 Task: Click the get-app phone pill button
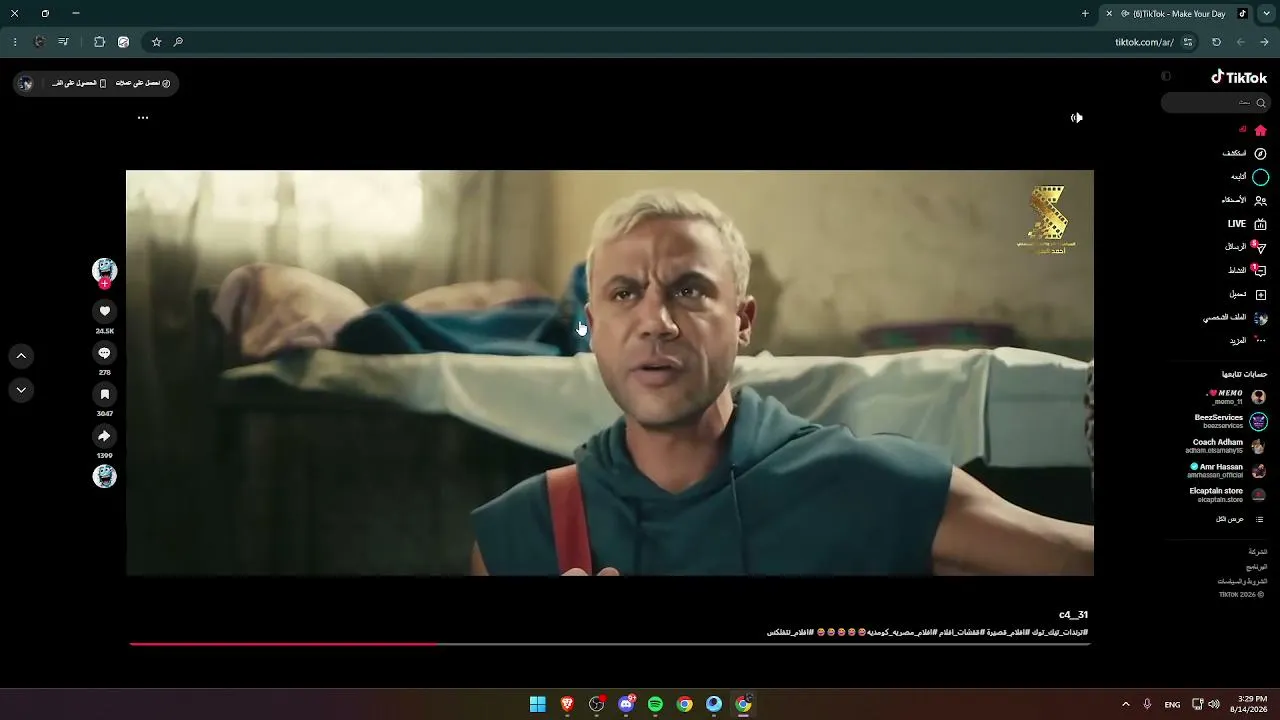79,83
